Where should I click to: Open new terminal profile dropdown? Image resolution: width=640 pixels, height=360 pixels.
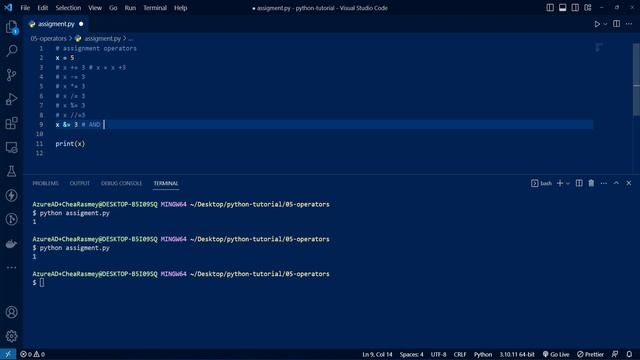pyautogui.click(x=568, y=183)
